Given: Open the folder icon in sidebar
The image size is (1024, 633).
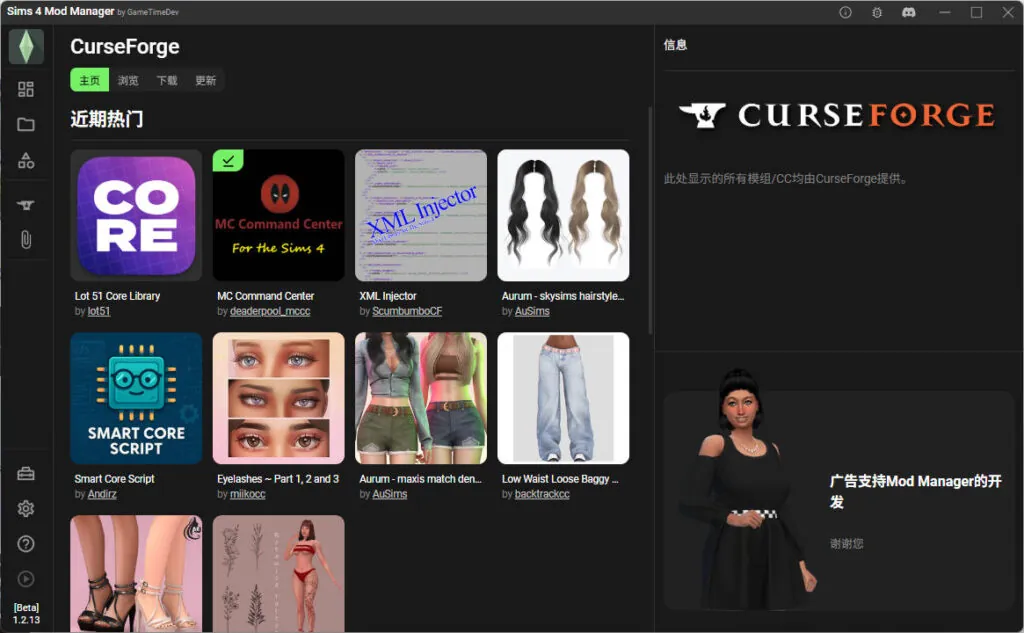Looking at the screenshot, I should point(26,124).
